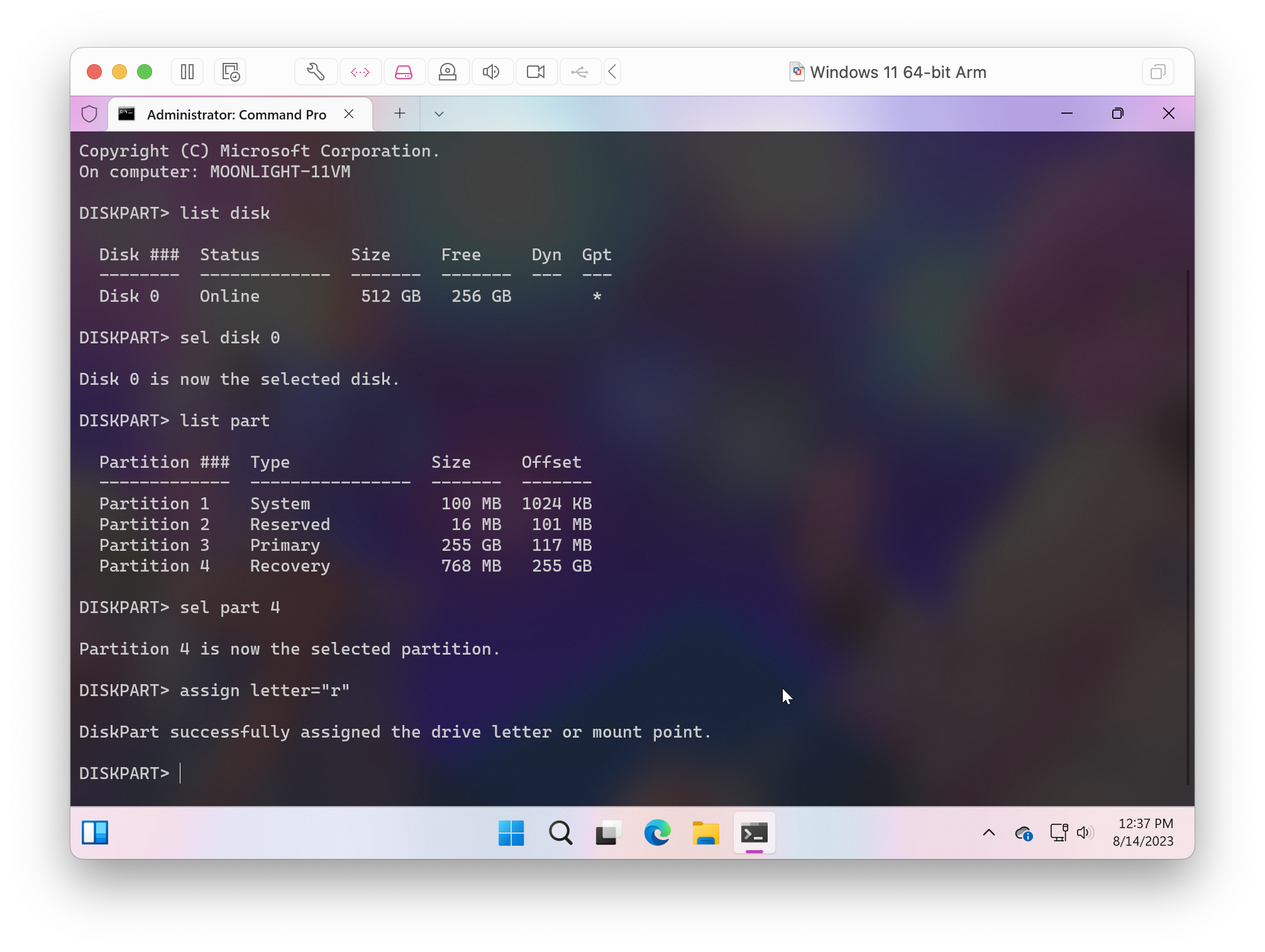Click the 'Primary' partition type

click(285, 545)
